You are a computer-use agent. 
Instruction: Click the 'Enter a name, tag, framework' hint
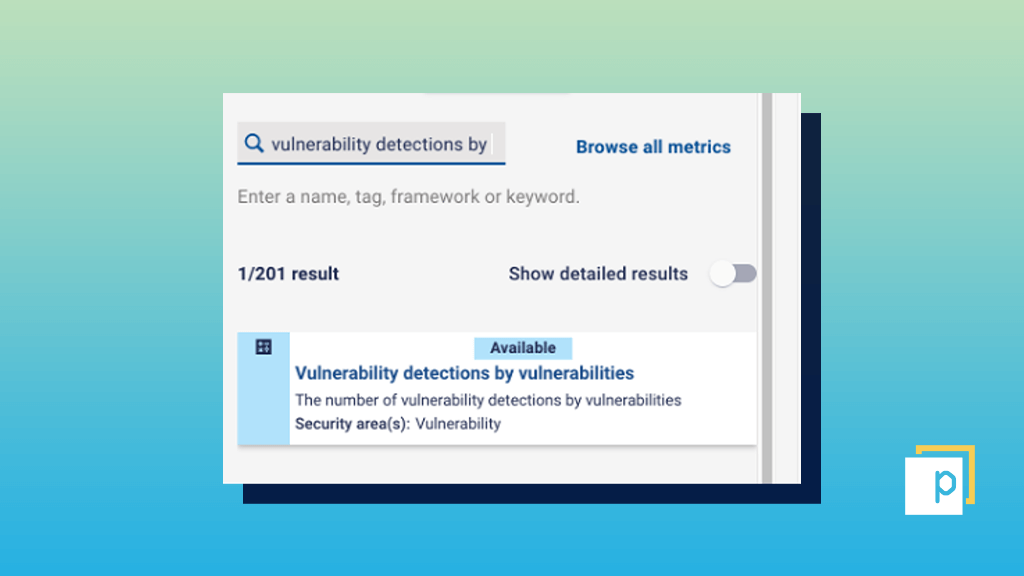pyautogui.click(x=408, y=197)
